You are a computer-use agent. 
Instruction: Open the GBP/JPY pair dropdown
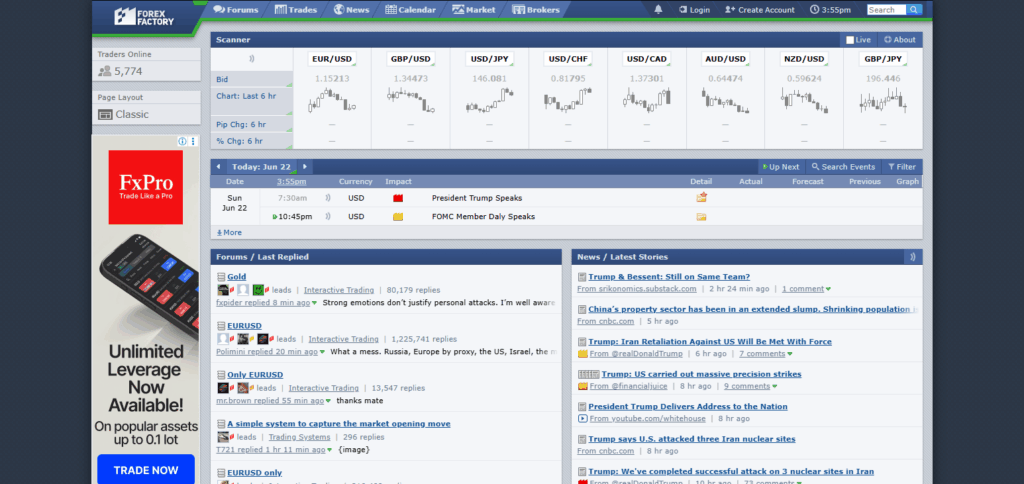pyautogui.click(x=883, y=59)
